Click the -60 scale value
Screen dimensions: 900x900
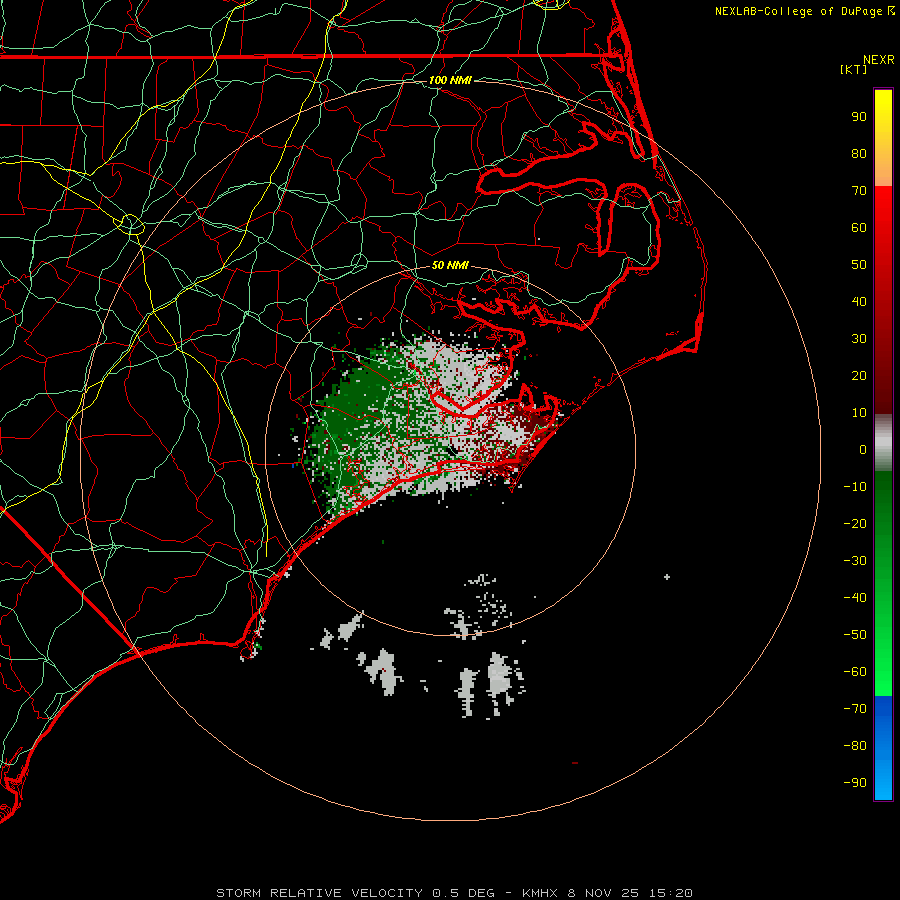pyautogui.click(x=855, y=672)
